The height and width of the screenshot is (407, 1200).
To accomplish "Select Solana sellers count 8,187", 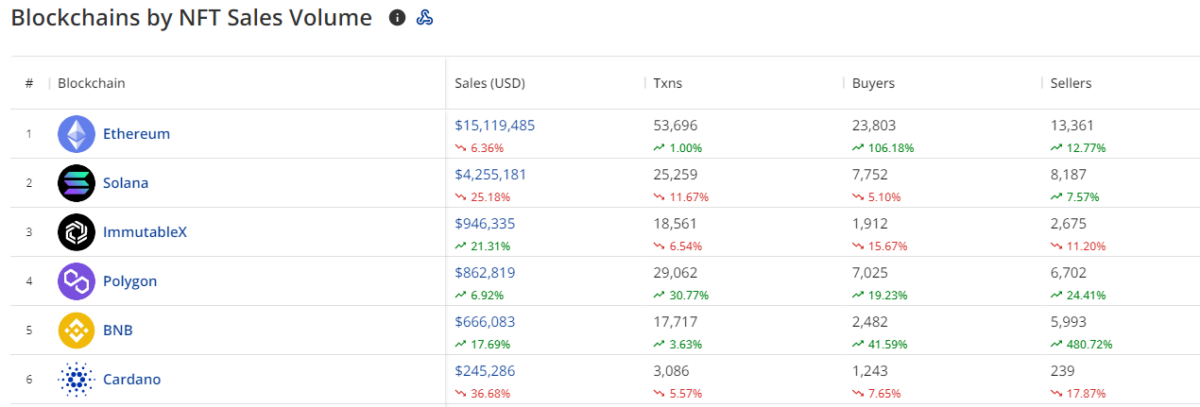I will (1068, 175).
